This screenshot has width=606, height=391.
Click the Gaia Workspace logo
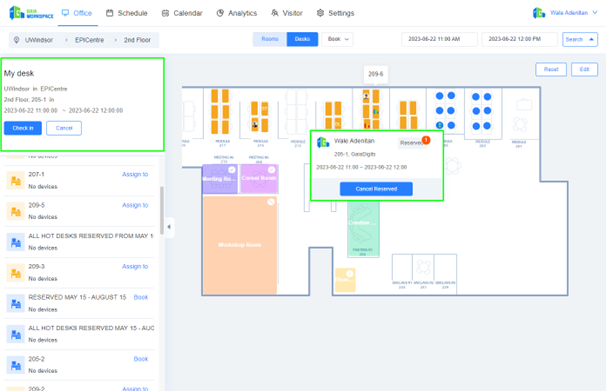pos(31,13)
